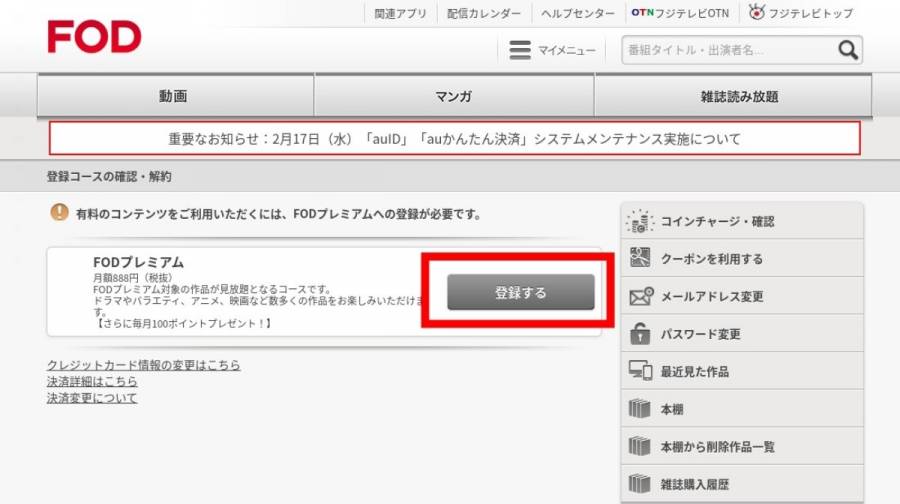Open 決済詳細はこちら link
The image size is (900, 504).
coord(92,381)
